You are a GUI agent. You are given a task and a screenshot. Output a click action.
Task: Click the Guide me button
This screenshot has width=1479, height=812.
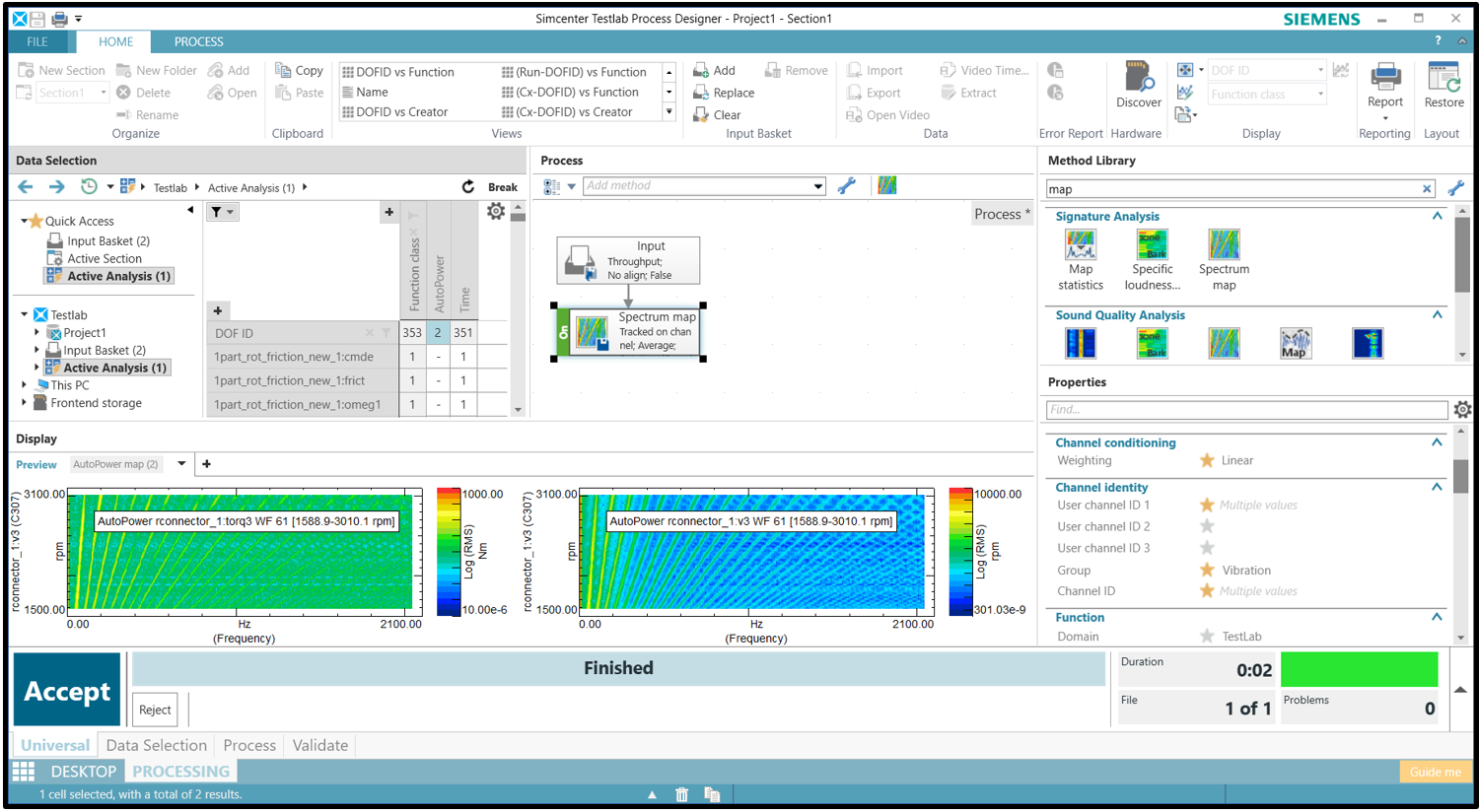point(1436,772)
